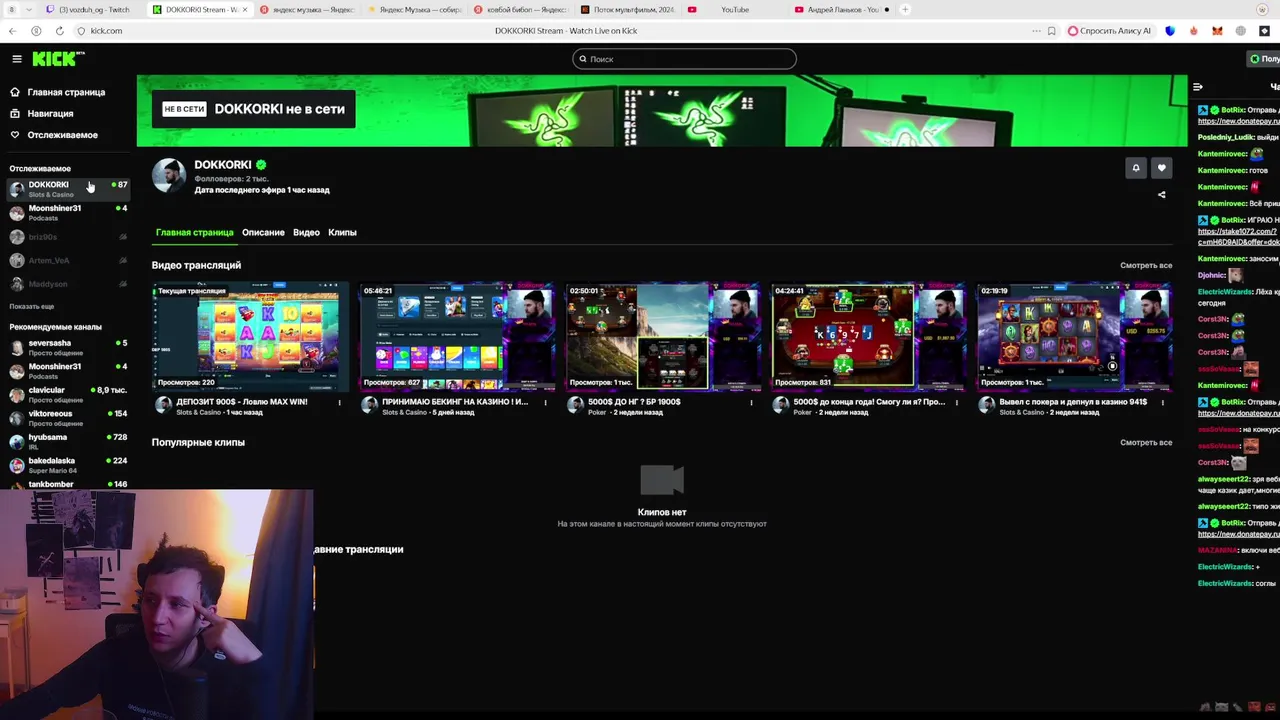
Task: Open the 04:24:41 poker video thumbnail
Action: [x=868, y=336]
